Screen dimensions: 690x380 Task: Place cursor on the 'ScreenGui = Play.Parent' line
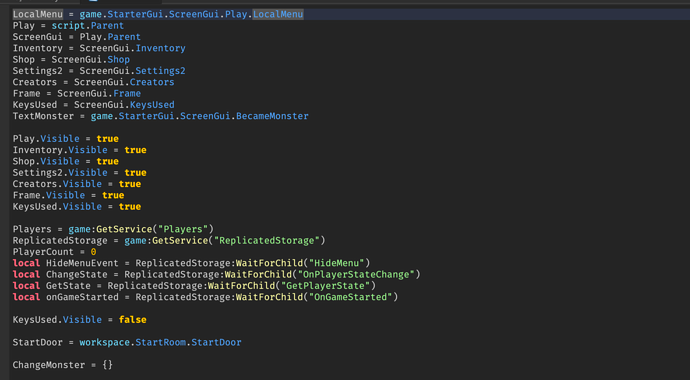[77, 37]
